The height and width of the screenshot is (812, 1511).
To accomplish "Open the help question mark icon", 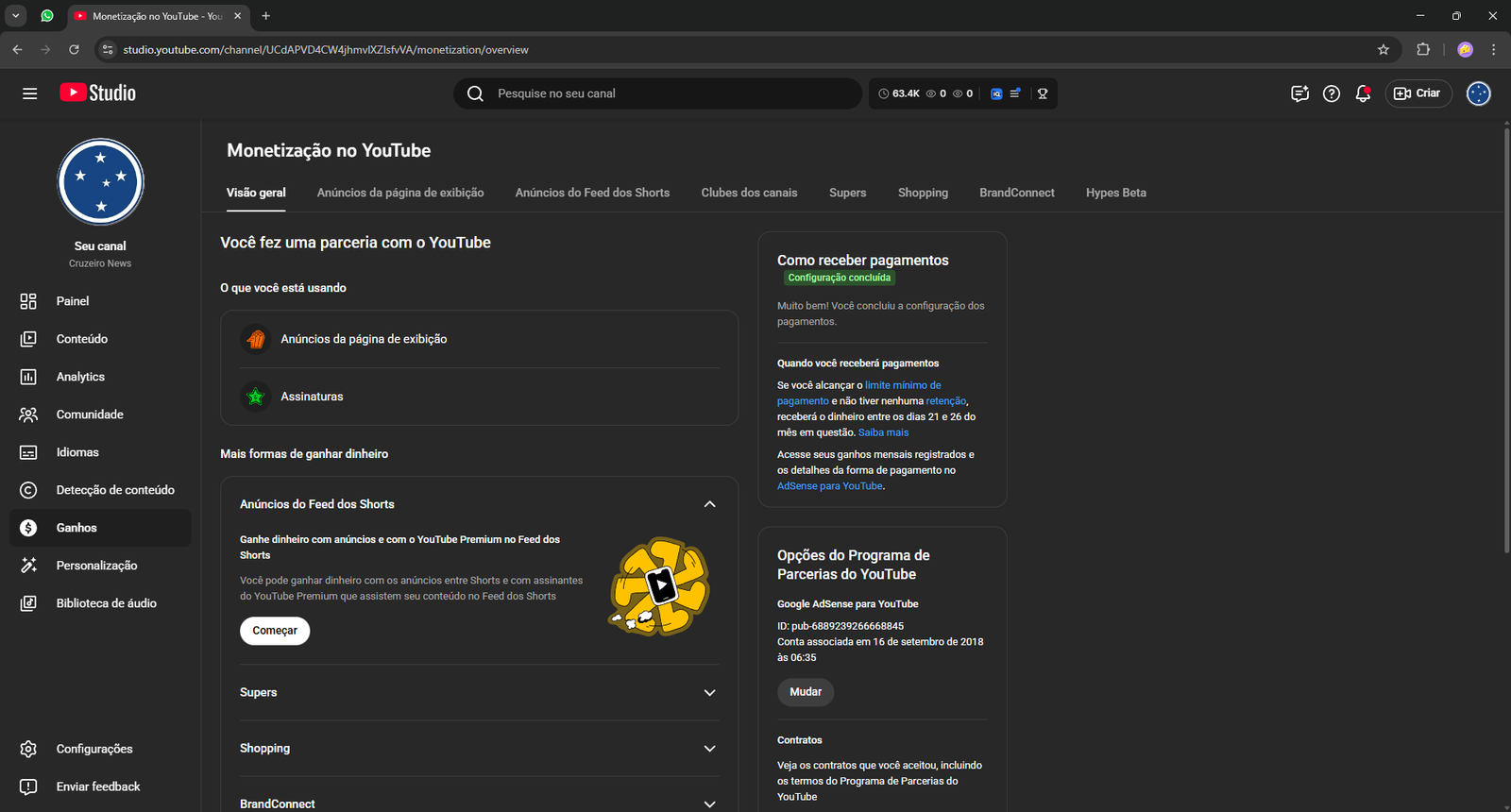I will pos(1332,93).
